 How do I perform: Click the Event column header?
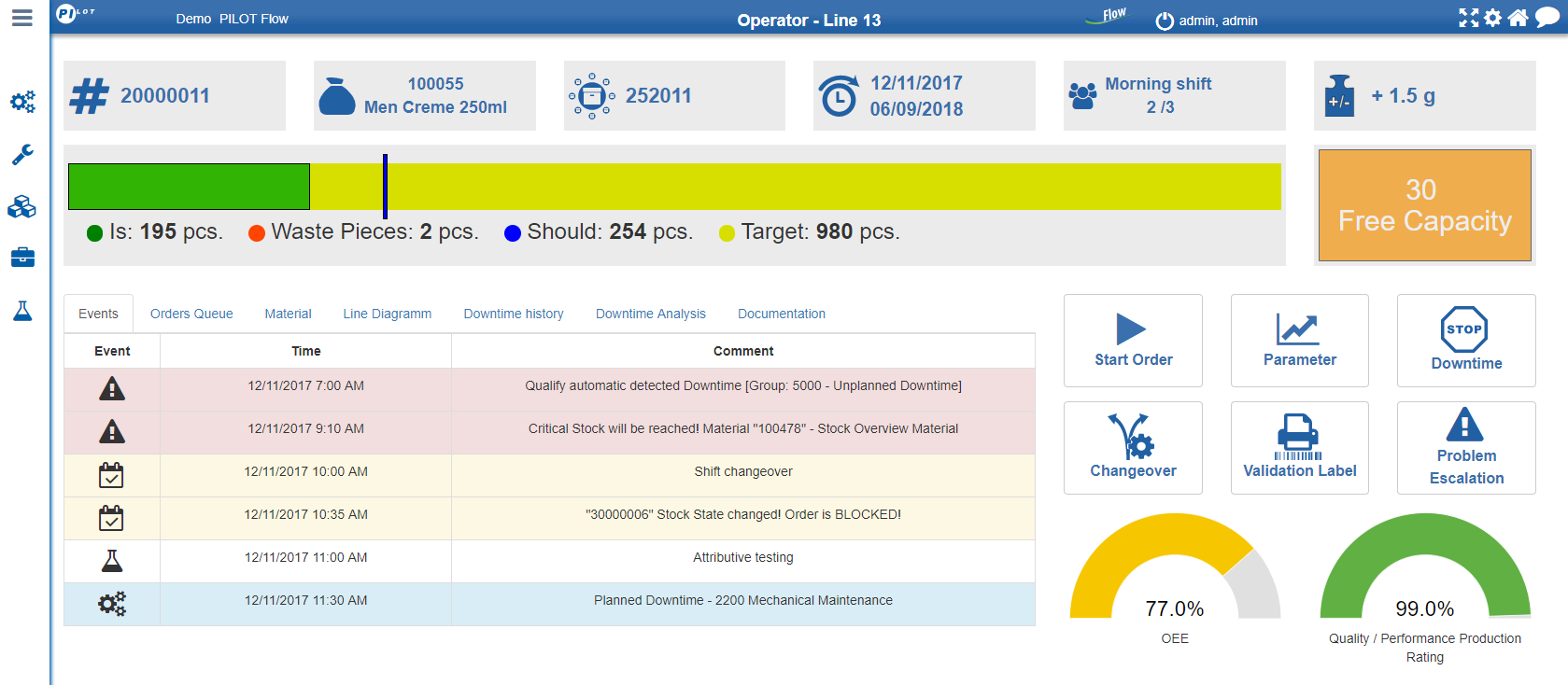click(112, 351)
